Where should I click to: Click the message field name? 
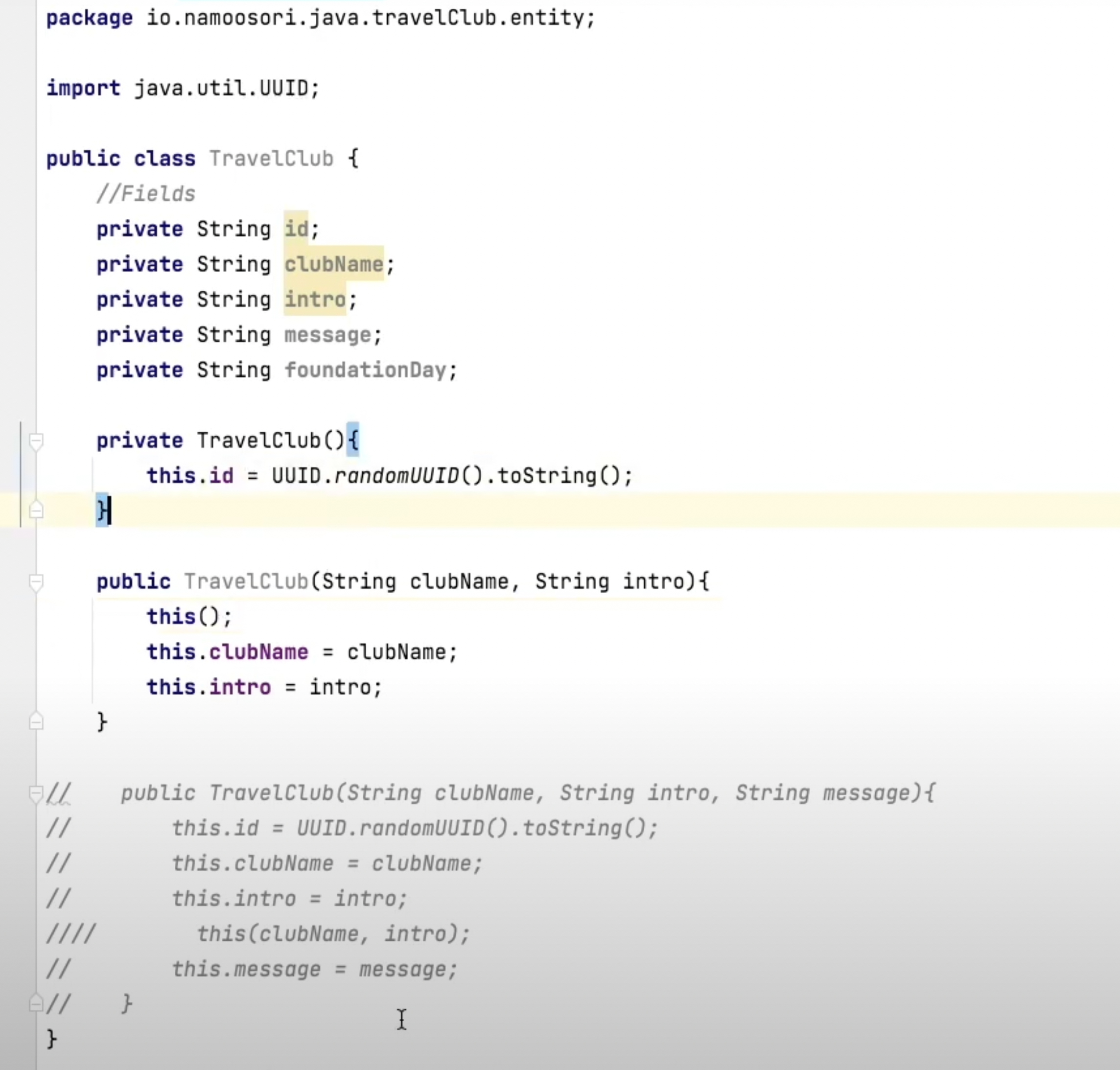(x=328, y=335)
